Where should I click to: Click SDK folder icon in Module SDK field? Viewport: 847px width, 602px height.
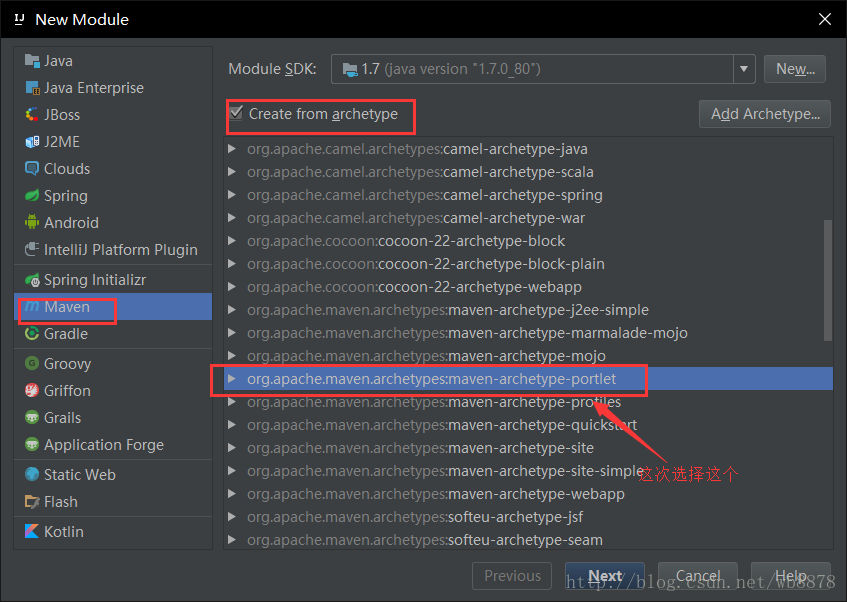(x=350, y=69)
